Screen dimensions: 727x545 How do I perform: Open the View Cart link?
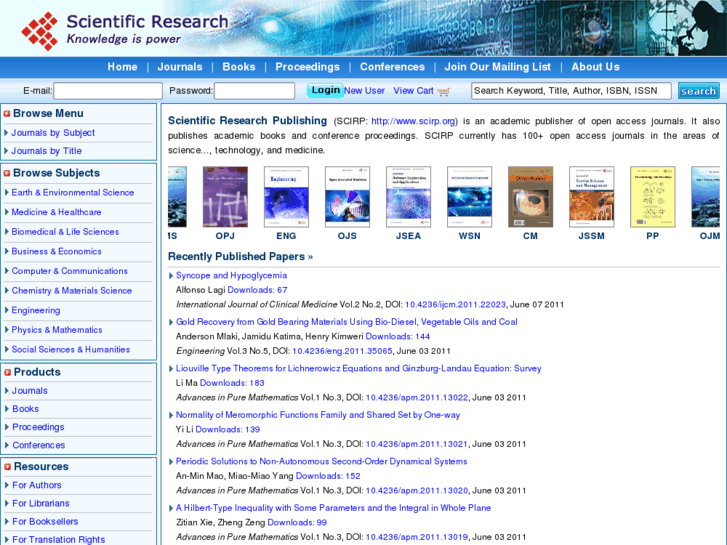(413, 91)
